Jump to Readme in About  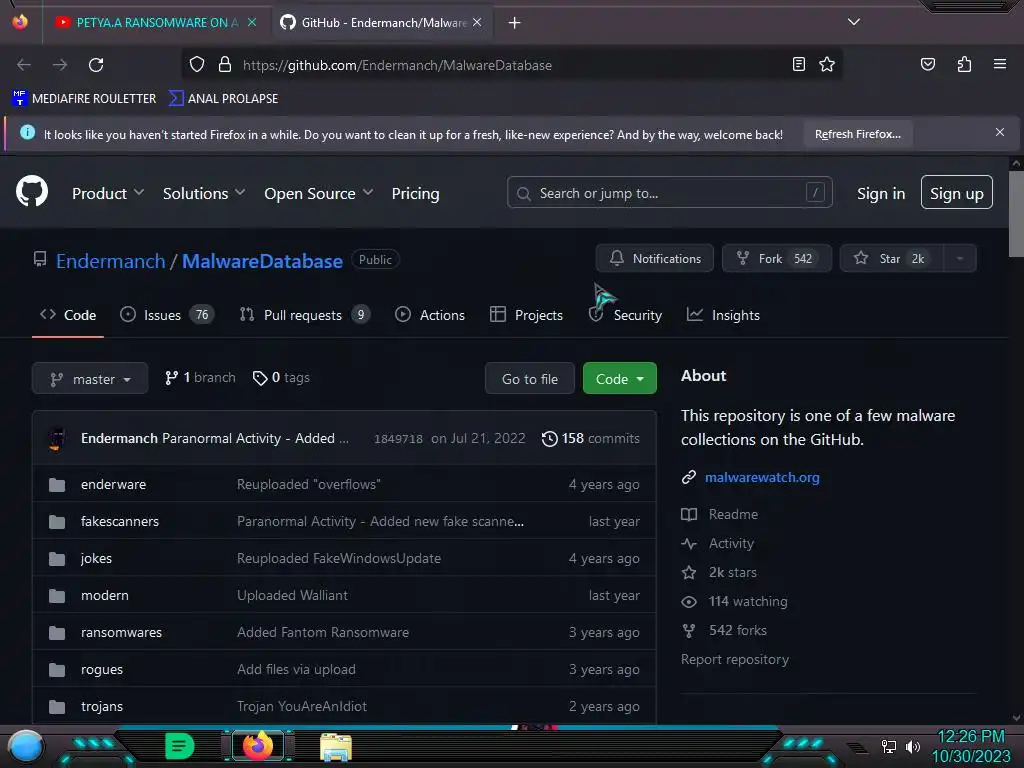tap(720, 515)
